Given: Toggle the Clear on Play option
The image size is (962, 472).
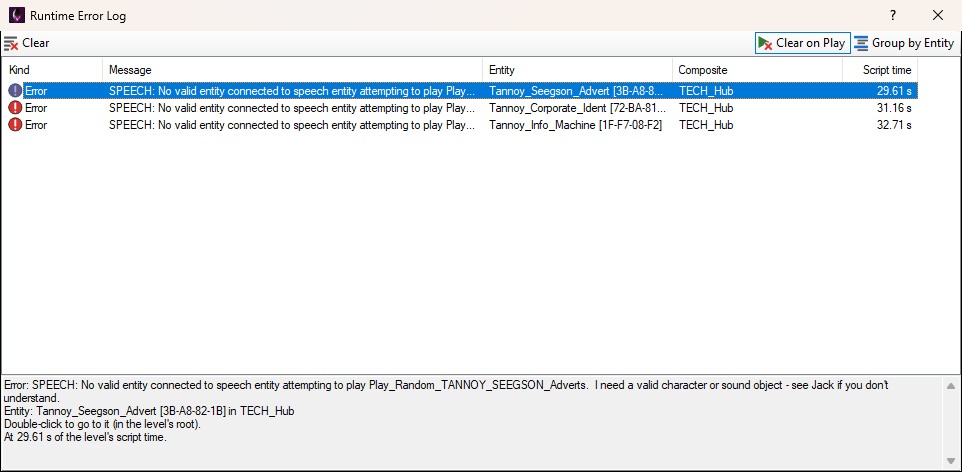Looking at the screenshot, I should click(x=802, y=43).
